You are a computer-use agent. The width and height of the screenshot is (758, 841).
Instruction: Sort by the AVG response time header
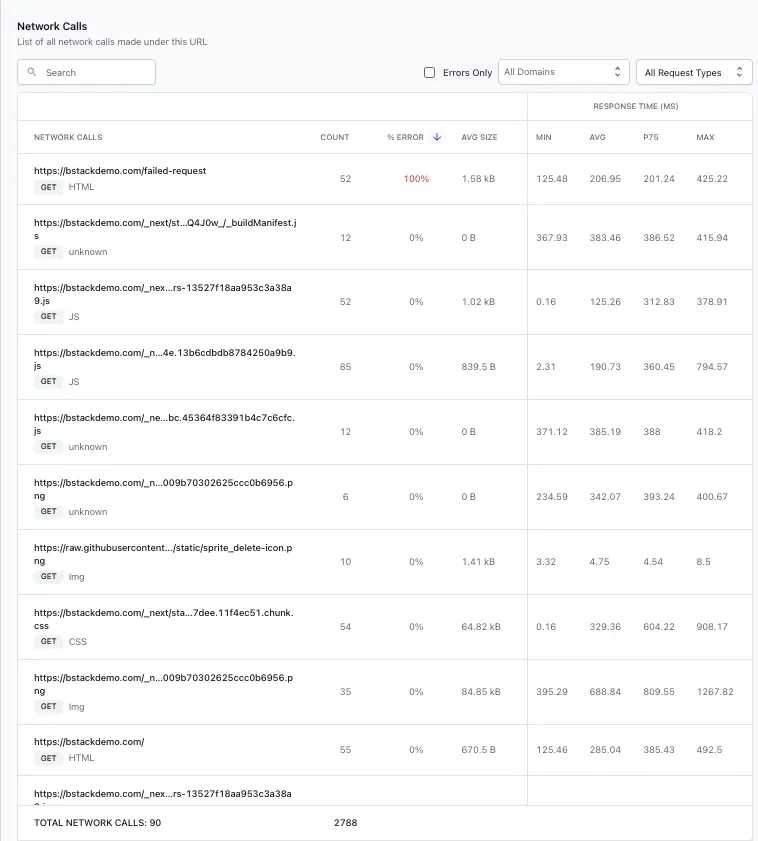pyautogui.click(x=597, y=137)
